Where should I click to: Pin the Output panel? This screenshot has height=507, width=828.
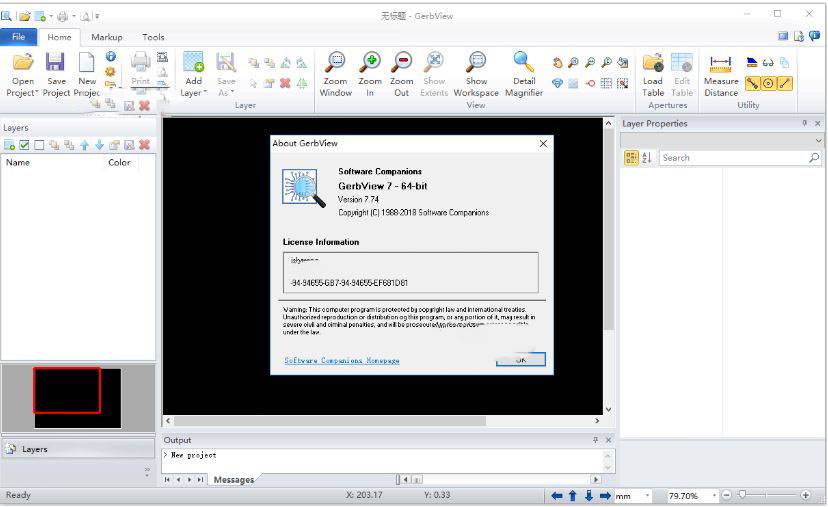click(595, 440)
